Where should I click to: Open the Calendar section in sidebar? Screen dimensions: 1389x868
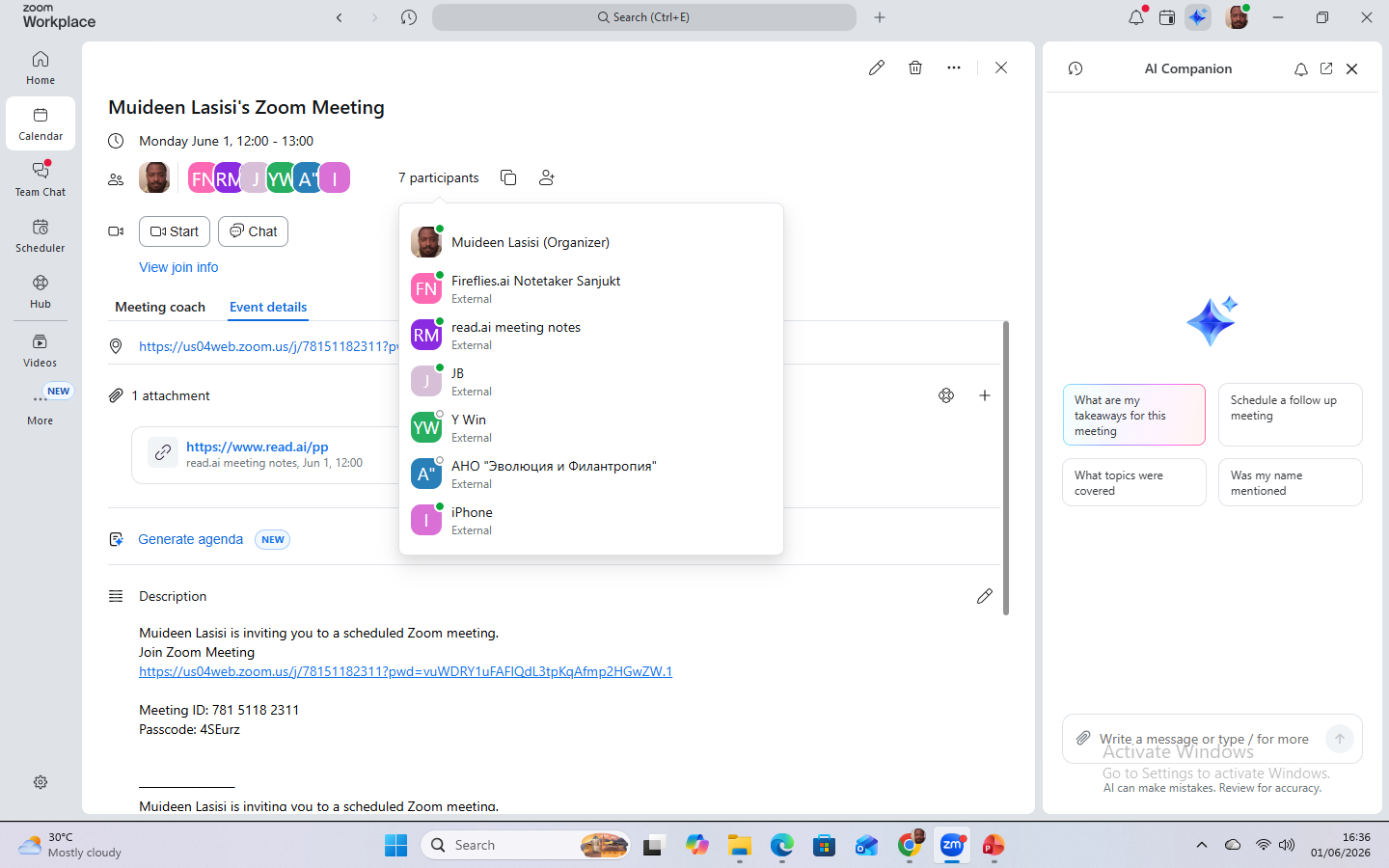41,123
